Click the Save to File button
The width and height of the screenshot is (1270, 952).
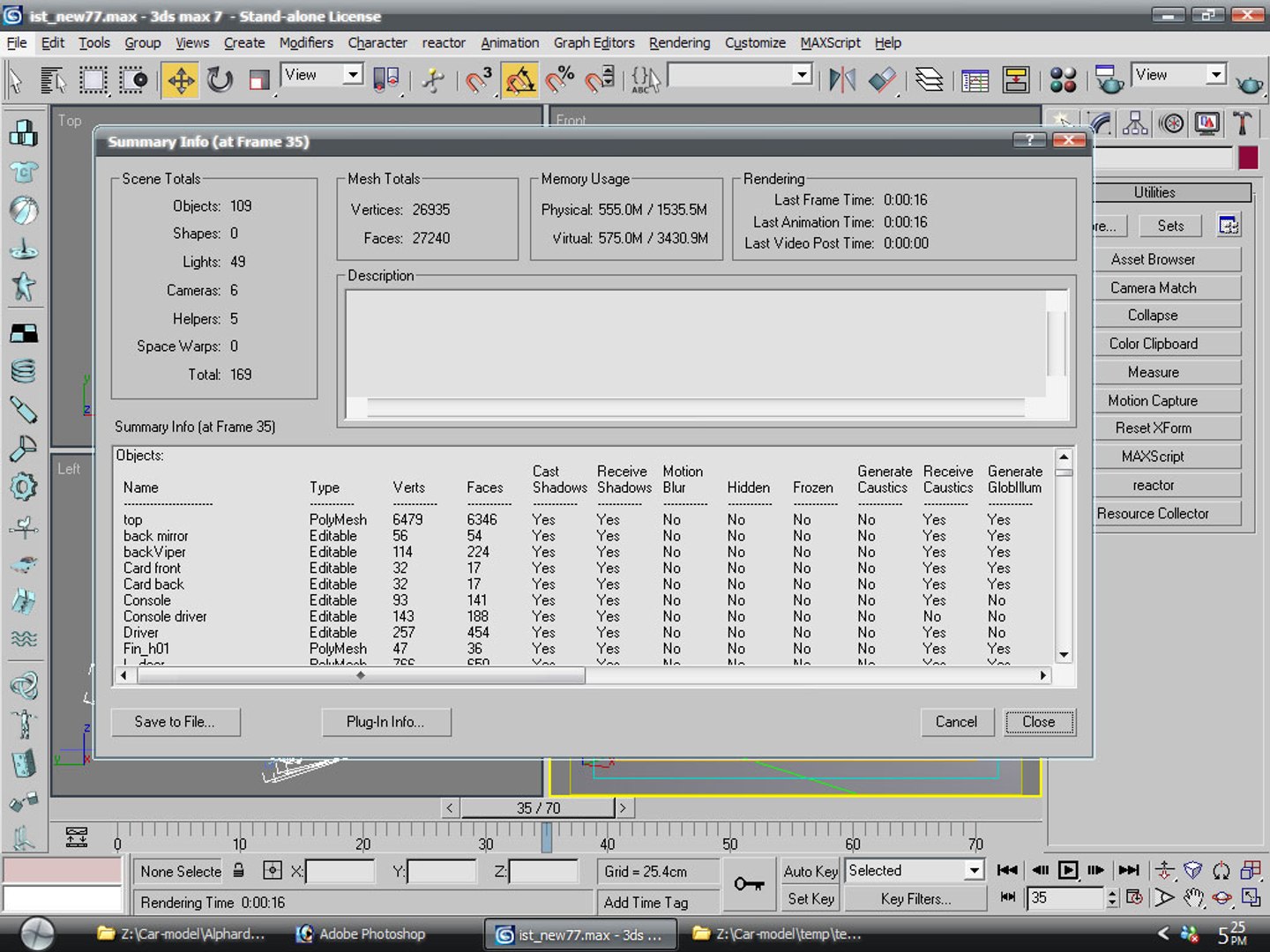tap(175, 722)
